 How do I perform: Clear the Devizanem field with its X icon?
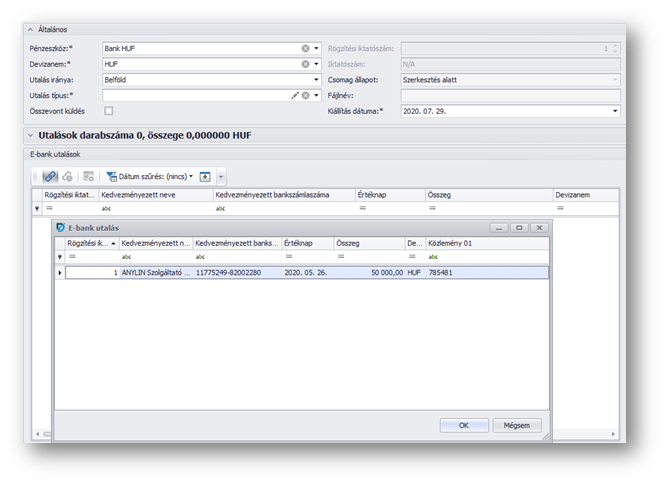[305, 64]
